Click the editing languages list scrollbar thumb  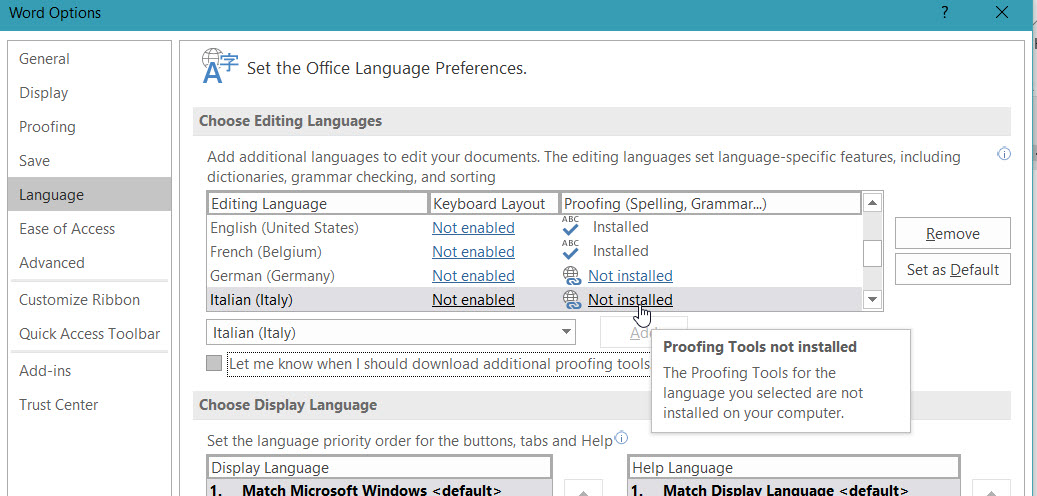point(872,253)
